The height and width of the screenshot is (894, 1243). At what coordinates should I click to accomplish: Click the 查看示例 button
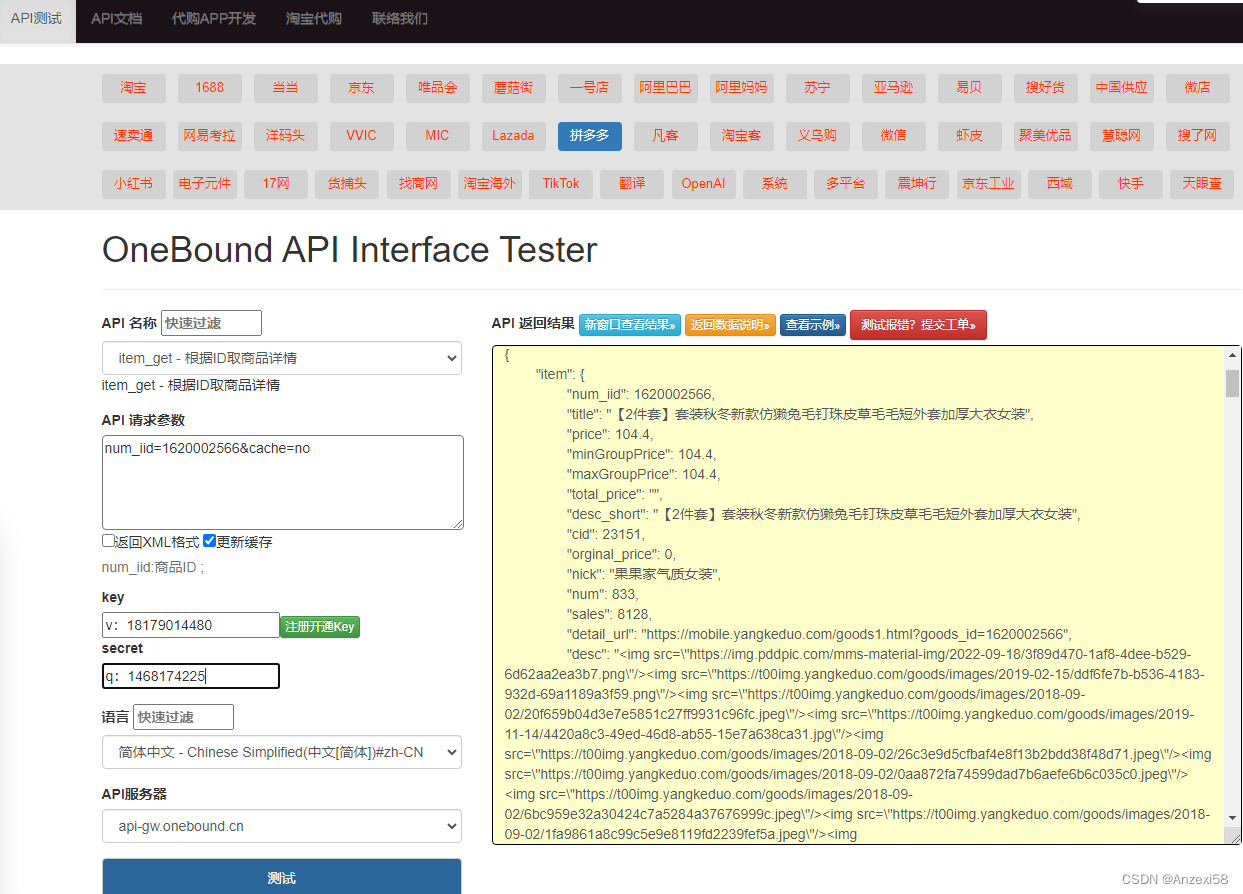click(x=813, y=325)
